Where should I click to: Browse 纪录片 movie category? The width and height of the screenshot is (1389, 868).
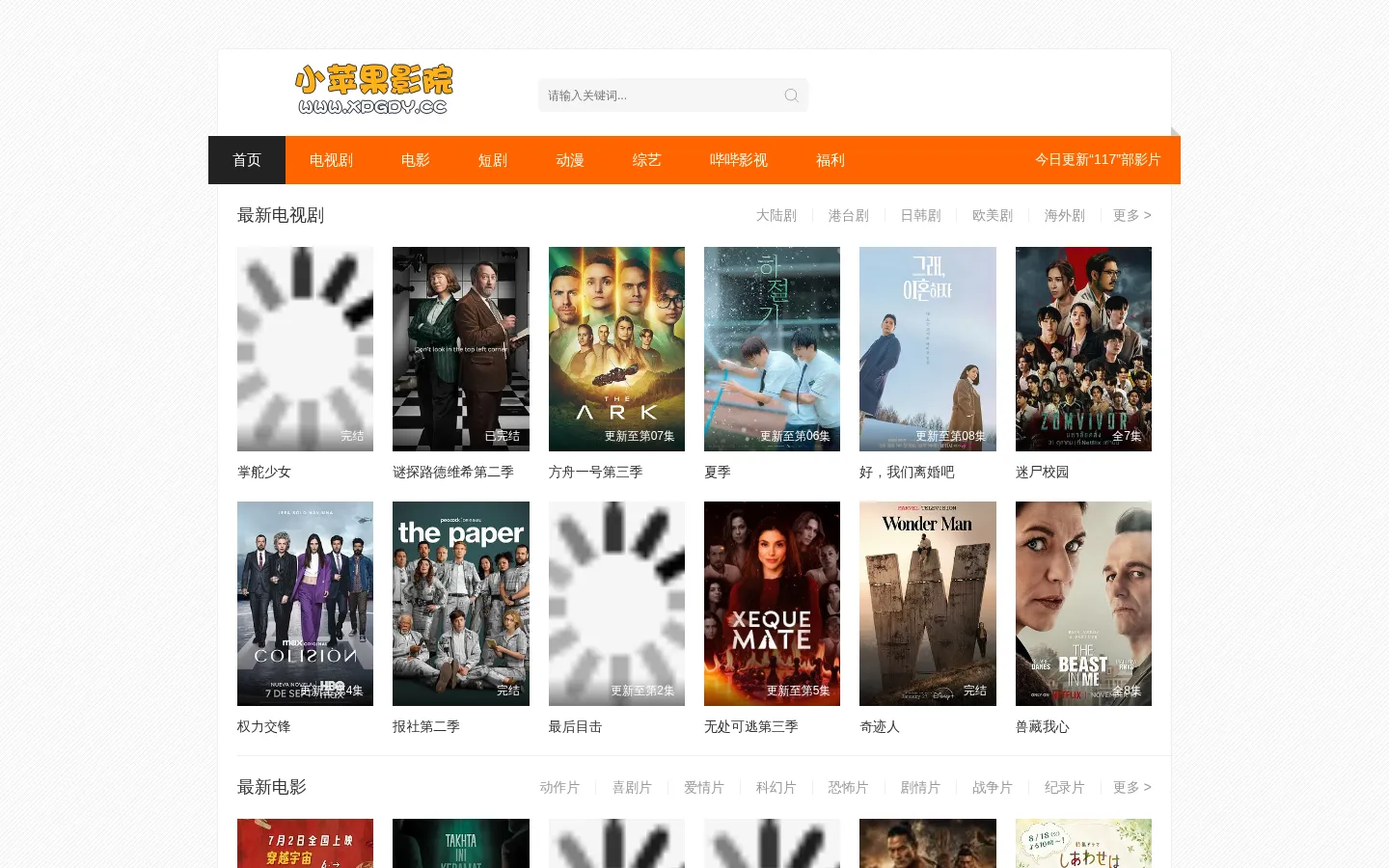[x=1065, y=787]
